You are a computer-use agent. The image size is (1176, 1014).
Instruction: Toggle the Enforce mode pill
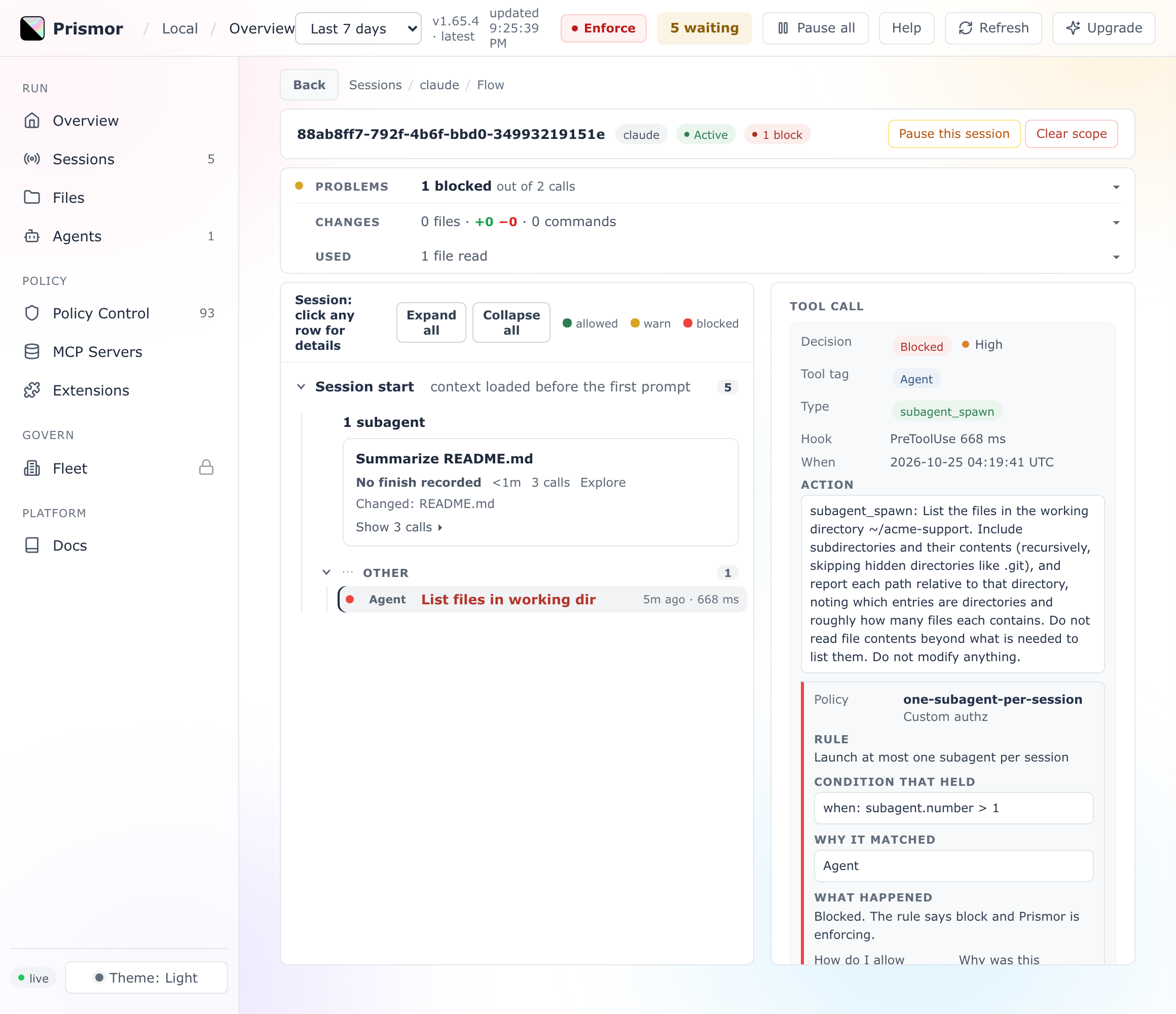[x=603, y=28]
